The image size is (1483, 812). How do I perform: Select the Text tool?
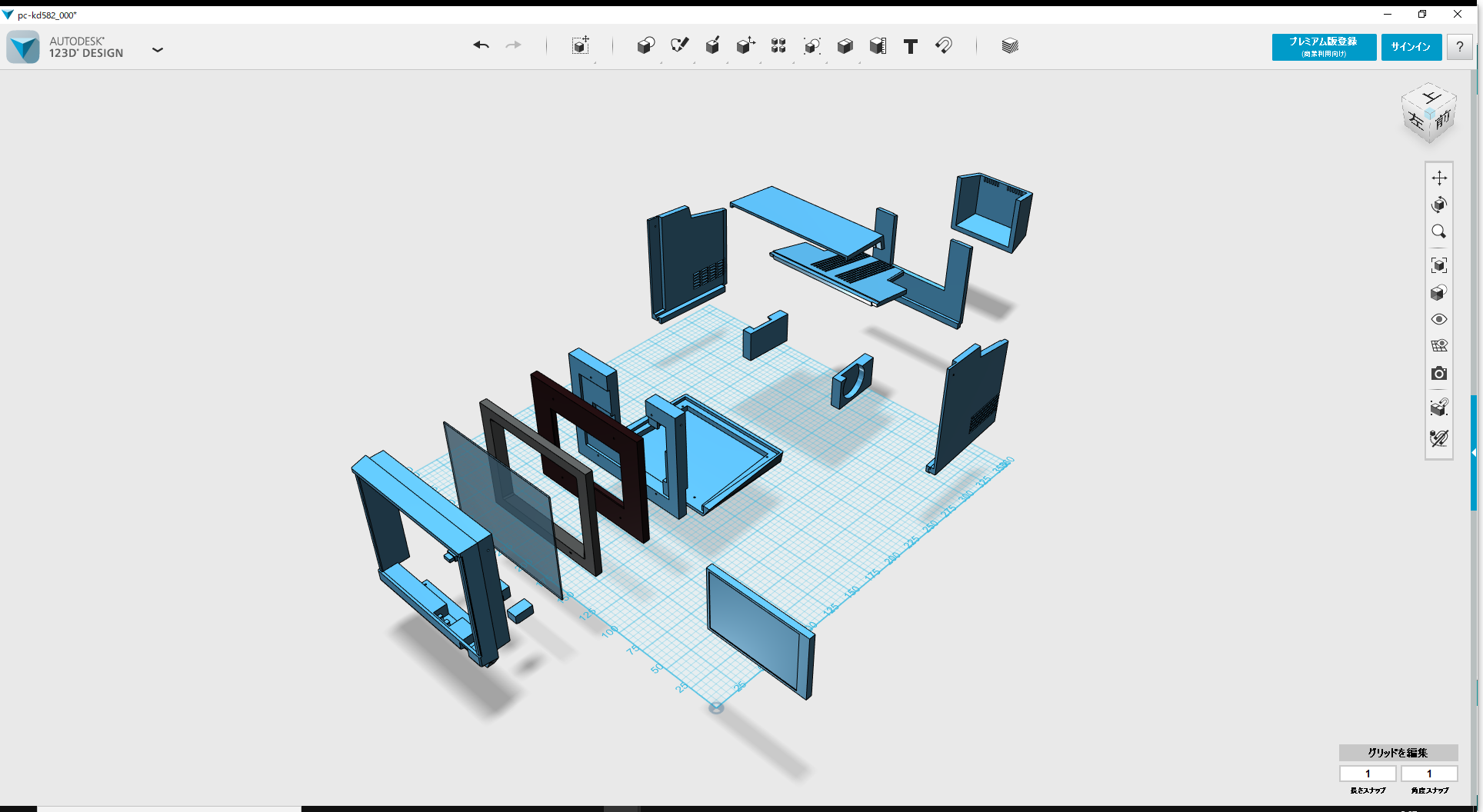(911, 46)
